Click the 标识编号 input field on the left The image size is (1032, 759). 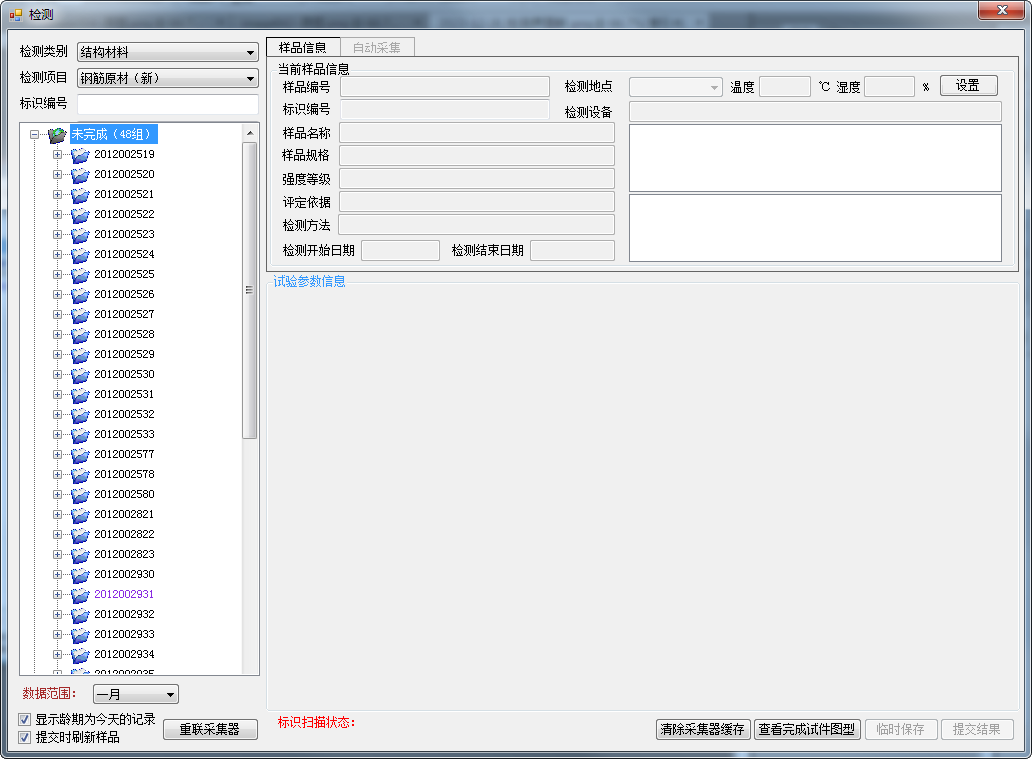[167, 104]
